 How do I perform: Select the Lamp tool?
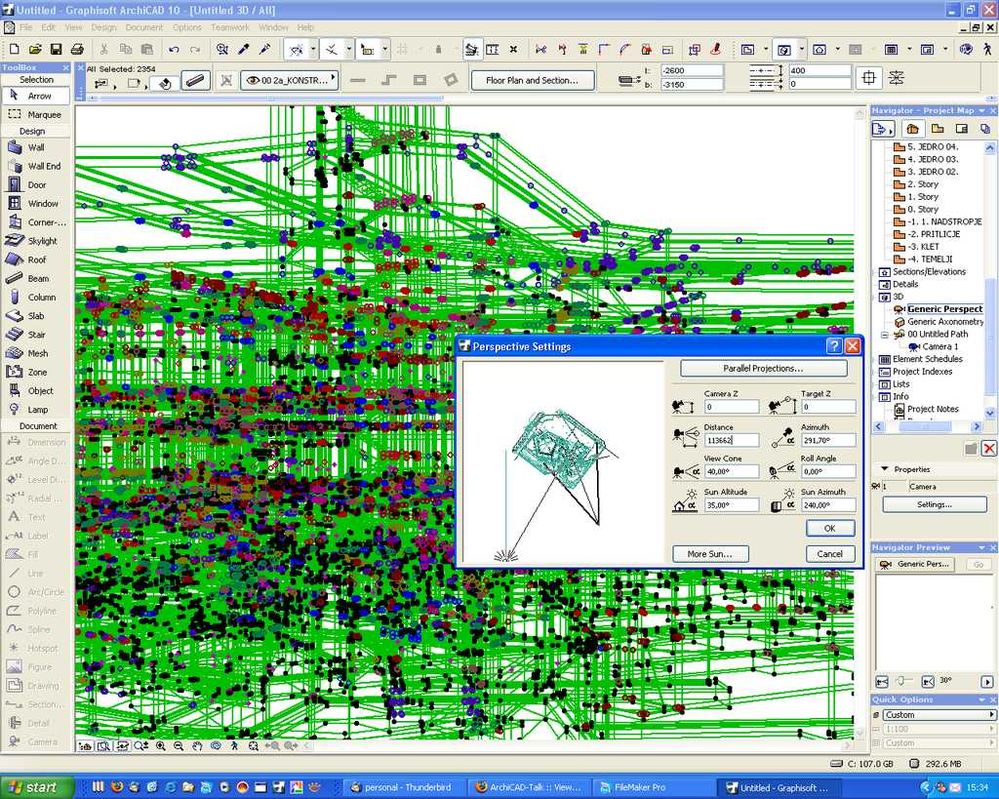[x=36, y=410]
